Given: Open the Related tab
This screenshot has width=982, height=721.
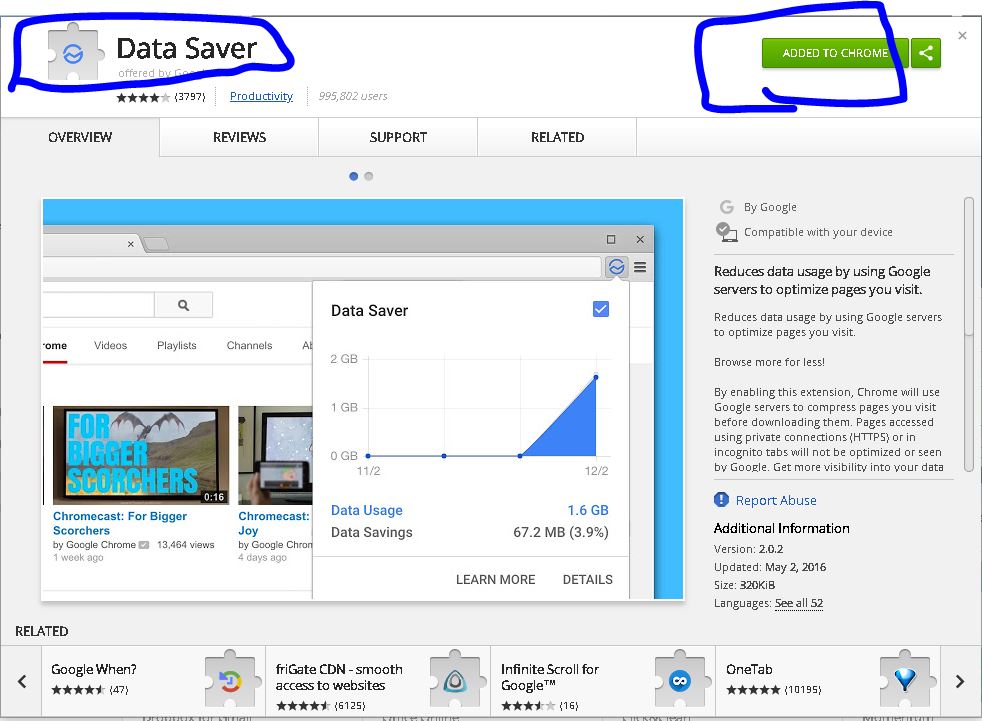Looking at the screenshot, I should [557, 137].
